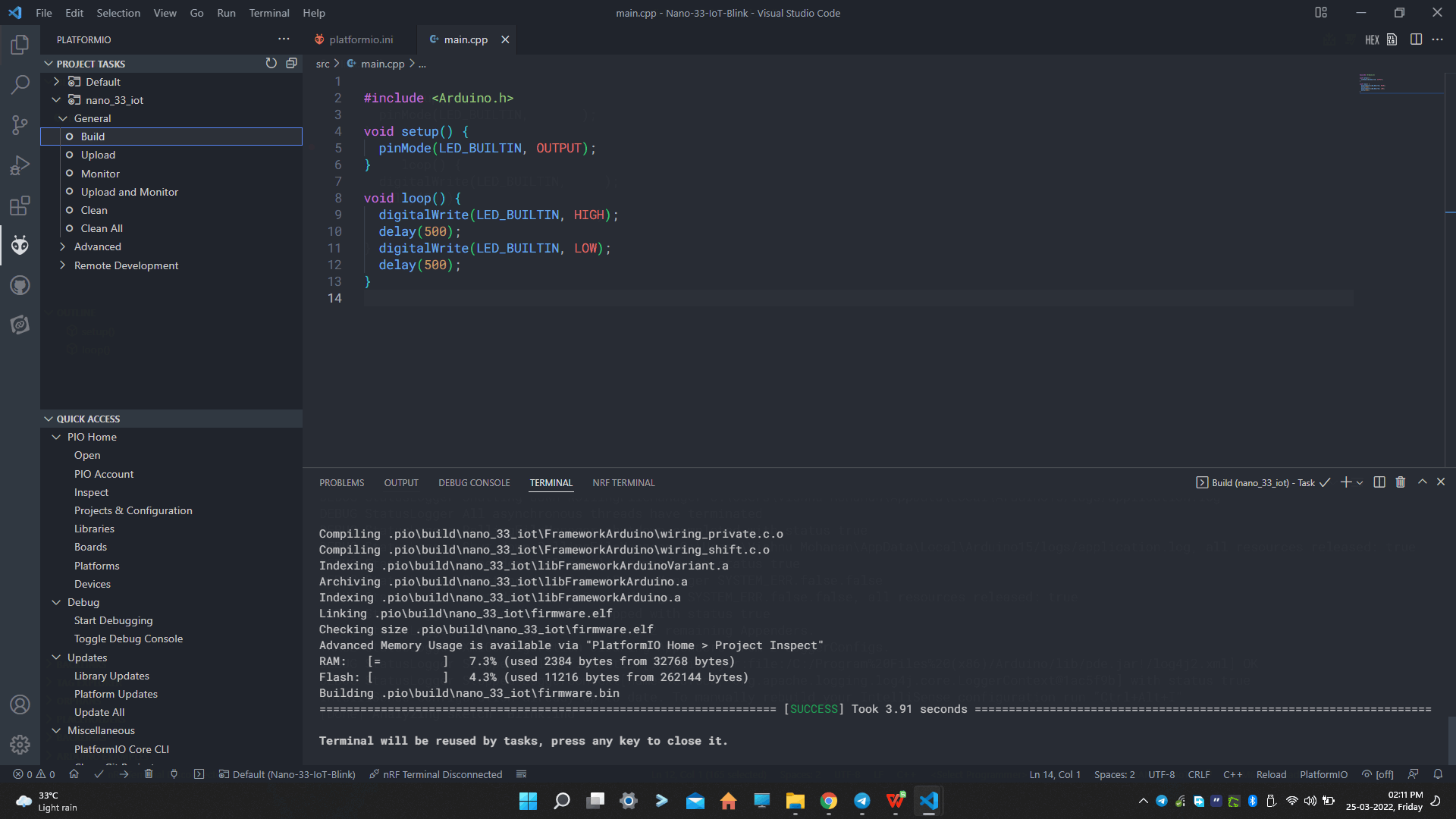Kill the active terminal with trash icon
This screenshot has height=819, width=1456.
point(1401,482)
